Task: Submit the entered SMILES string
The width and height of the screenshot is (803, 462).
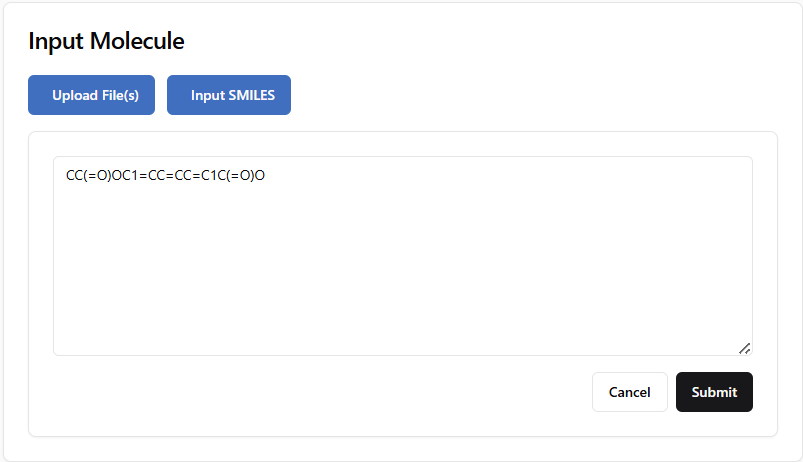Action: tap(714, 392)
